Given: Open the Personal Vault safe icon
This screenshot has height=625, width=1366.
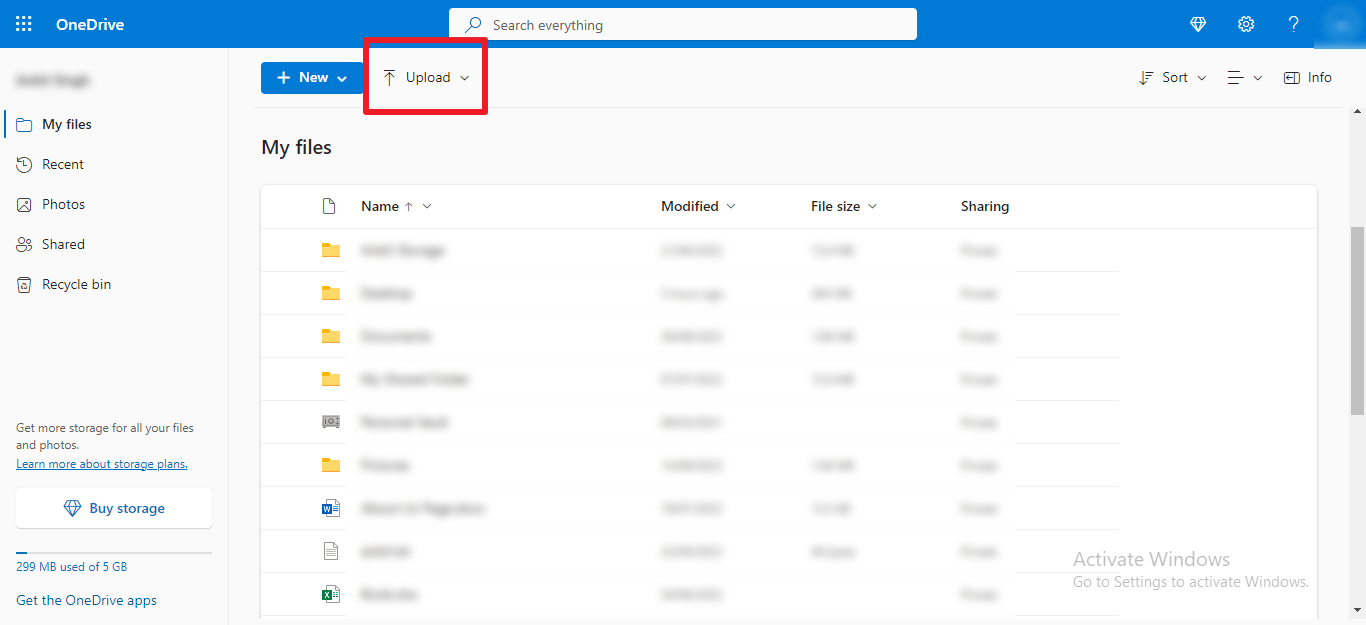Looking at the screenshot, I should click(331, 421).
